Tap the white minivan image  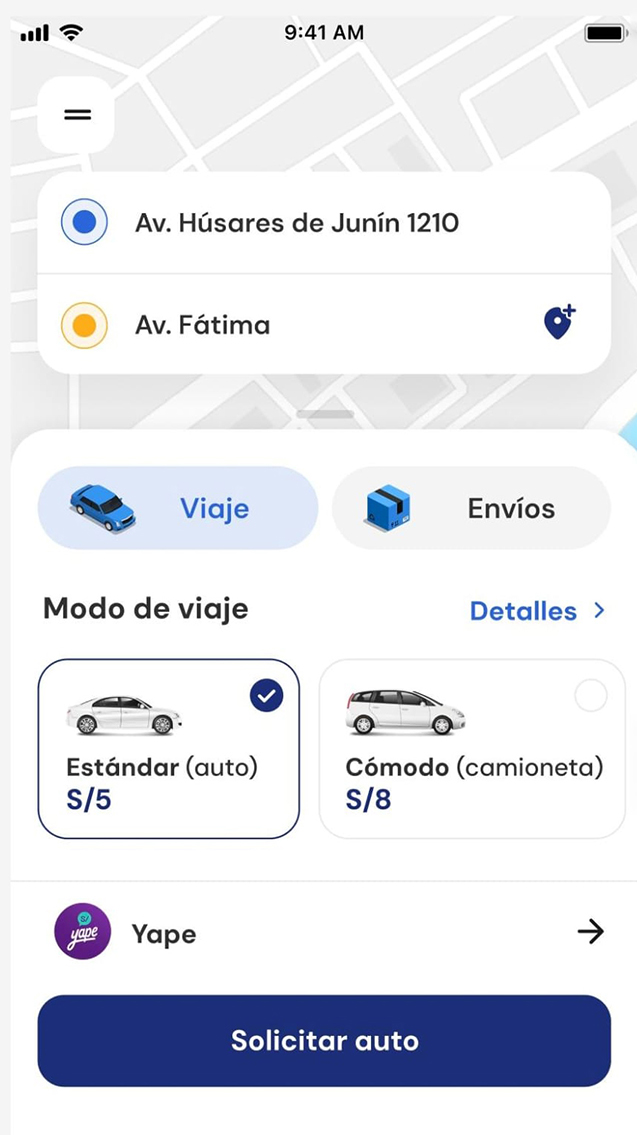pos(405,712)
